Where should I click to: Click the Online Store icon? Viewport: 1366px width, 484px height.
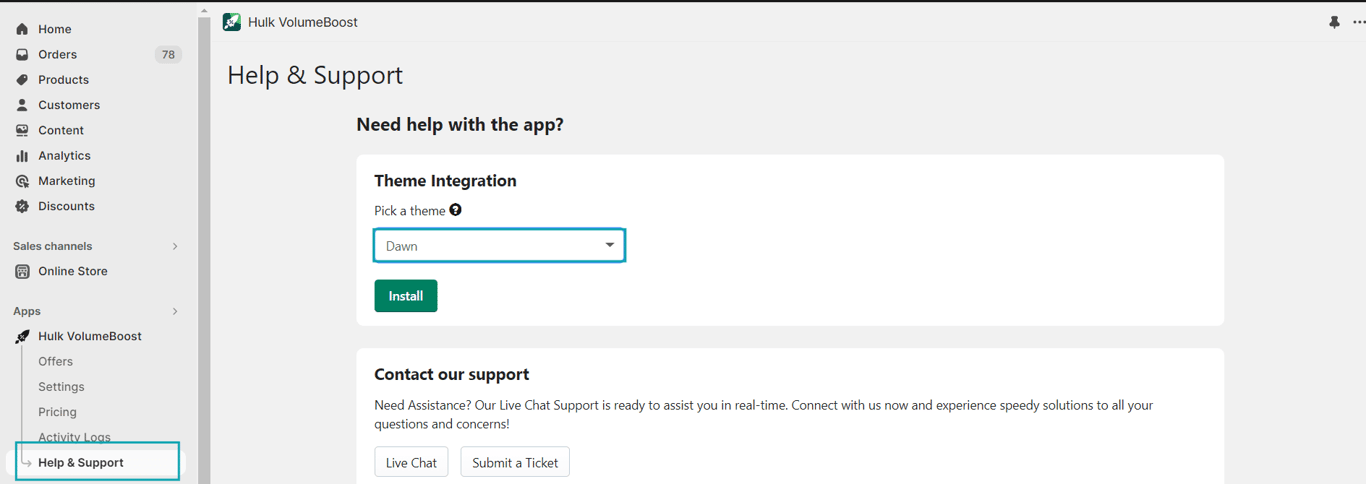pyautogui.click(x=22, y=271)
